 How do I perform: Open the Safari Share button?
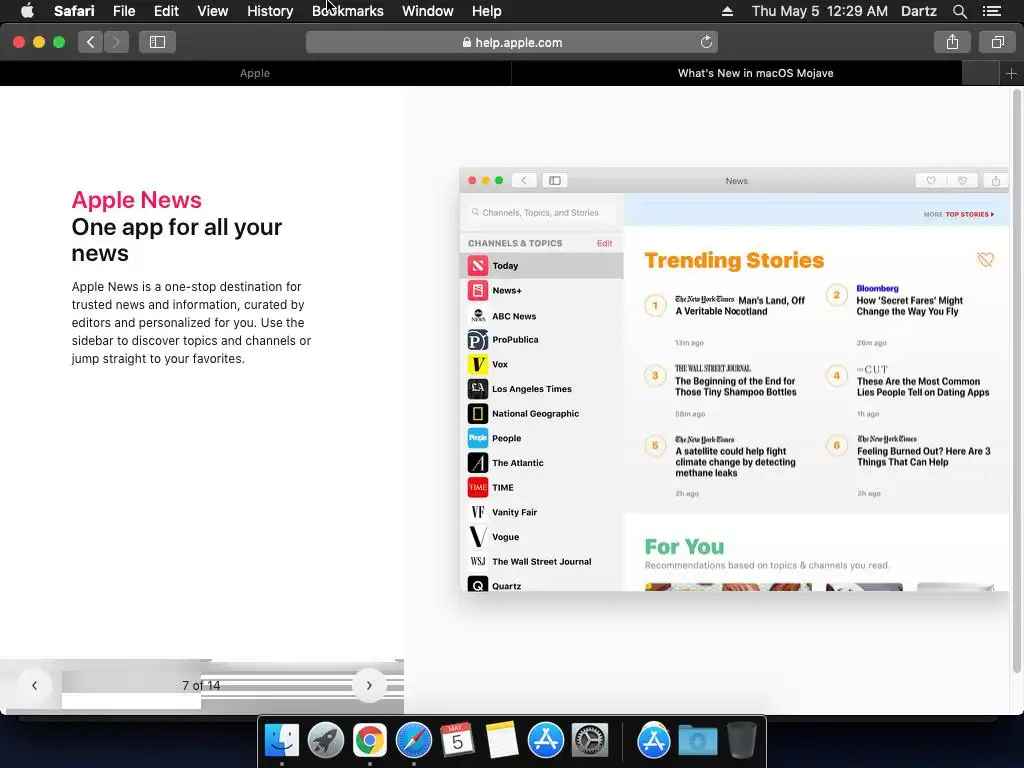tap(952, 42)
